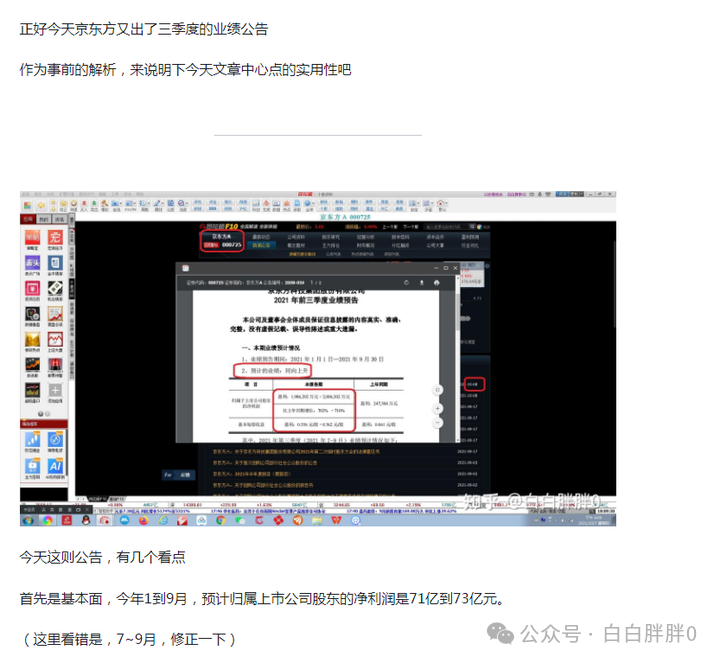This screenshot has height=663, width=720.
Task: Print the PDF with the printer icon
Action: click(437, 282)
